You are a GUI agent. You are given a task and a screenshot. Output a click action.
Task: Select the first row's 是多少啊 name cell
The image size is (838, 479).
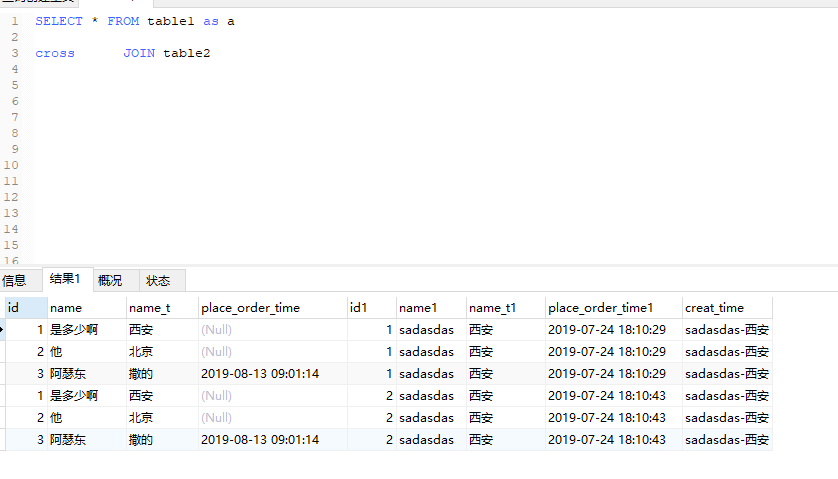pos(75,329)
